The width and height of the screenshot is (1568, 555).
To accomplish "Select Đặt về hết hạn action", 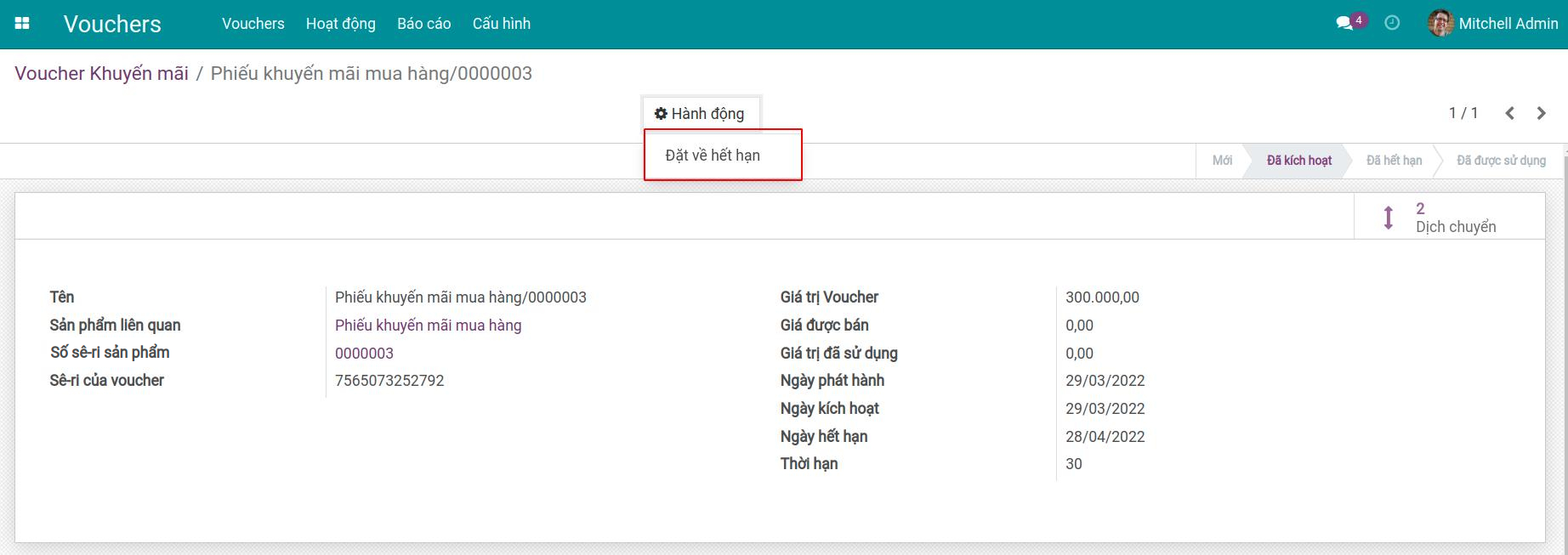I will 713,156.
